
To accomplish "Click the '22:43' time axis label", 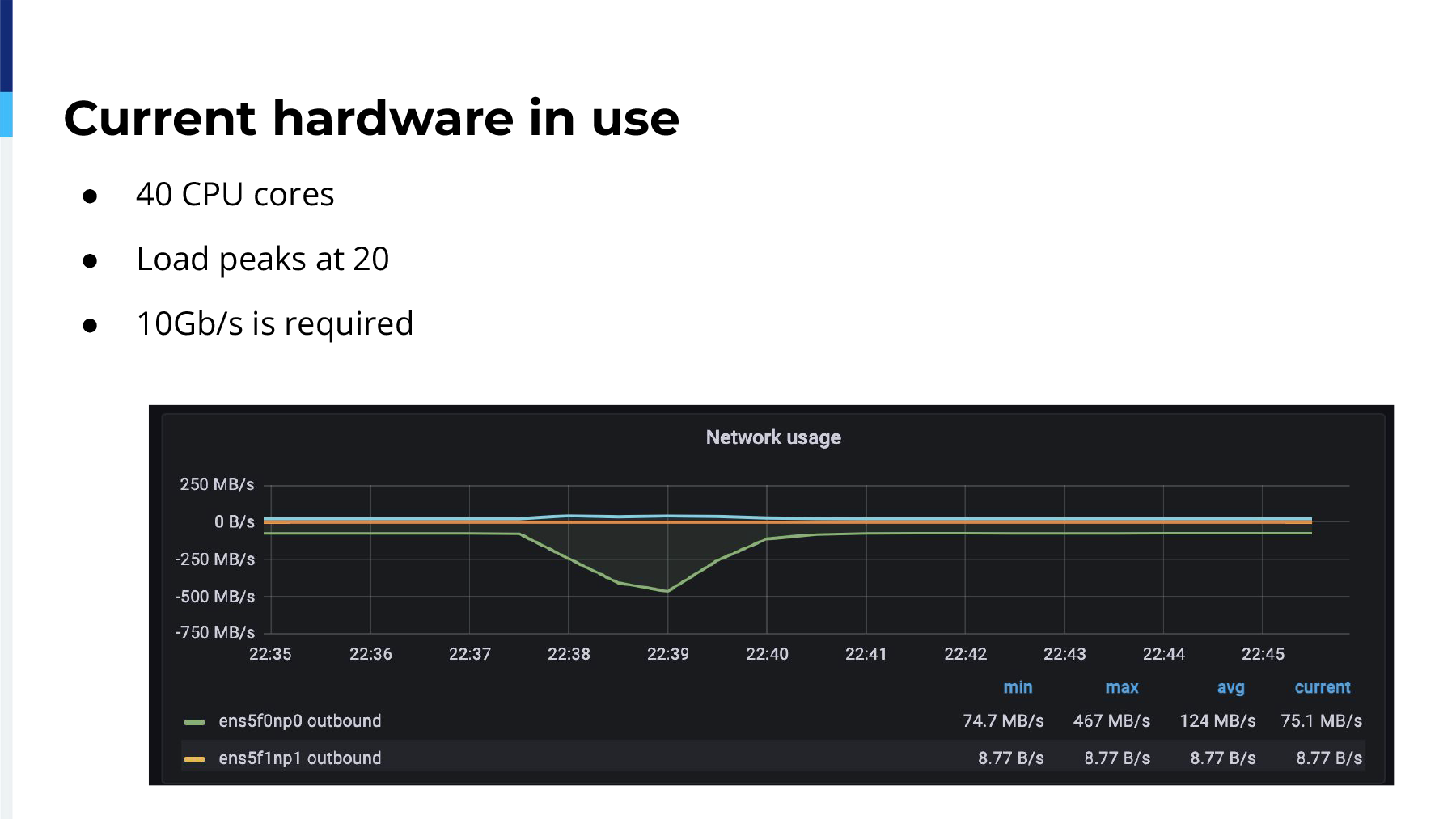I will click(x=1064, y=654).
